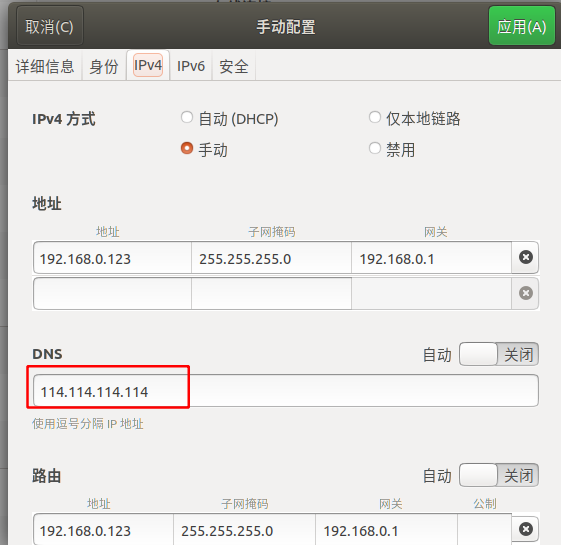Viewport: 561px width, 545px height.
Task: Click the hint text 使用逗号分隔 IP 地址
Action: click(x=88, y=424)
